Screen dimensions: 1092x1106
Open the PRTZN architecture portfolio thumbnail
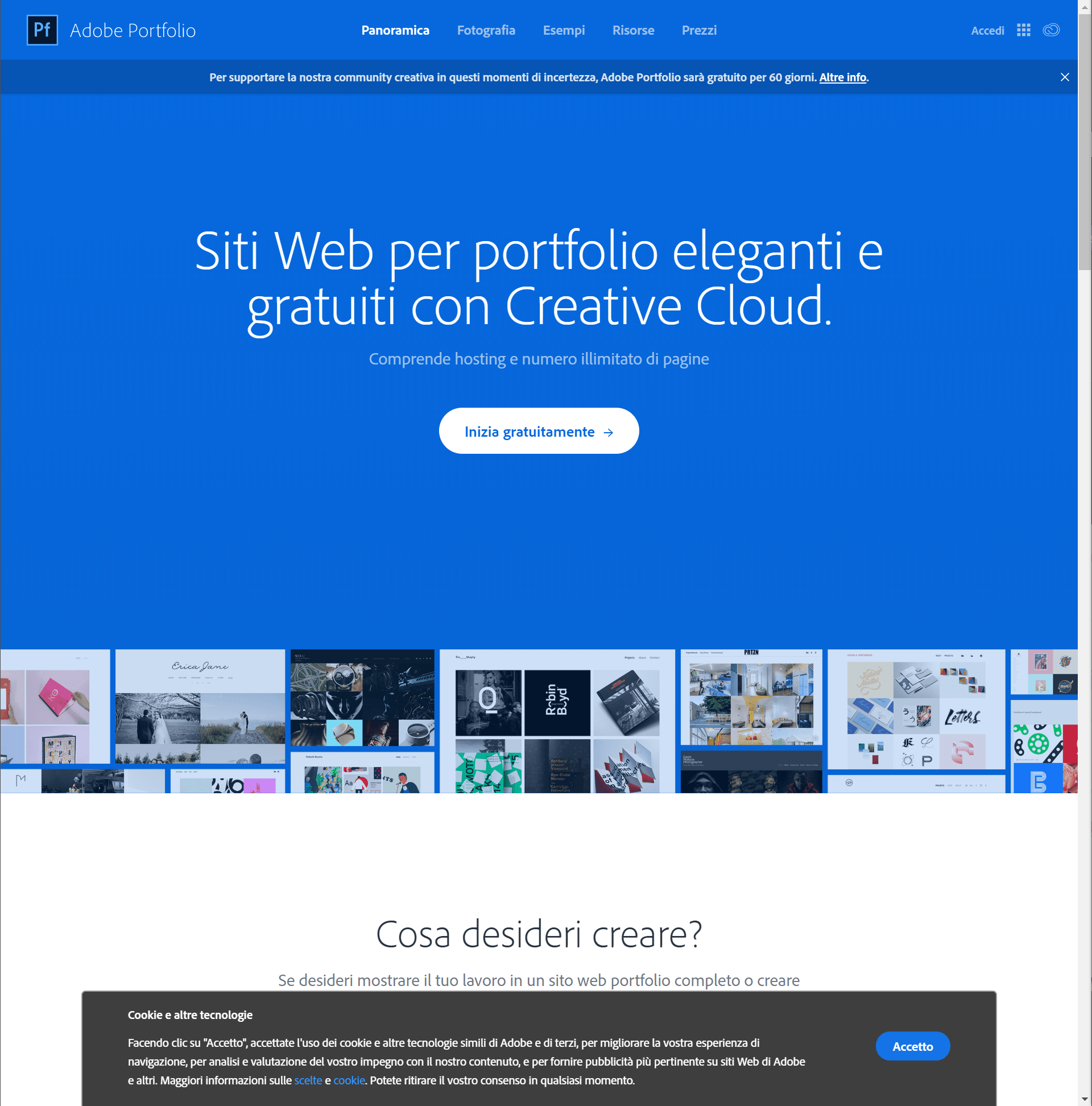751,697
